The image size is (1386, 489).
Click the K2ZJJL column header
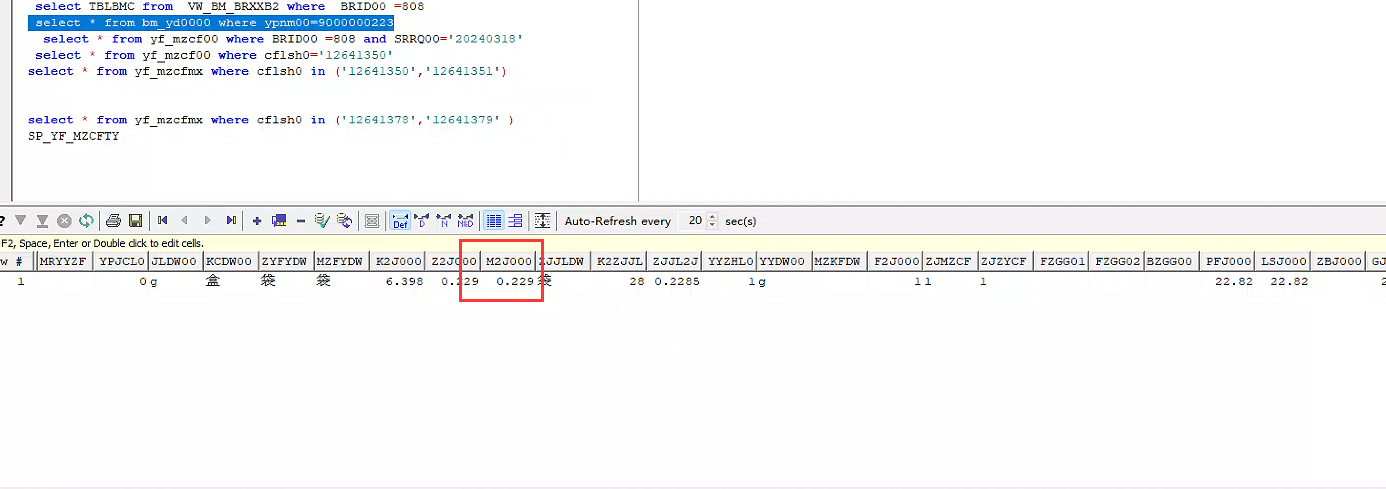point(619,261)
